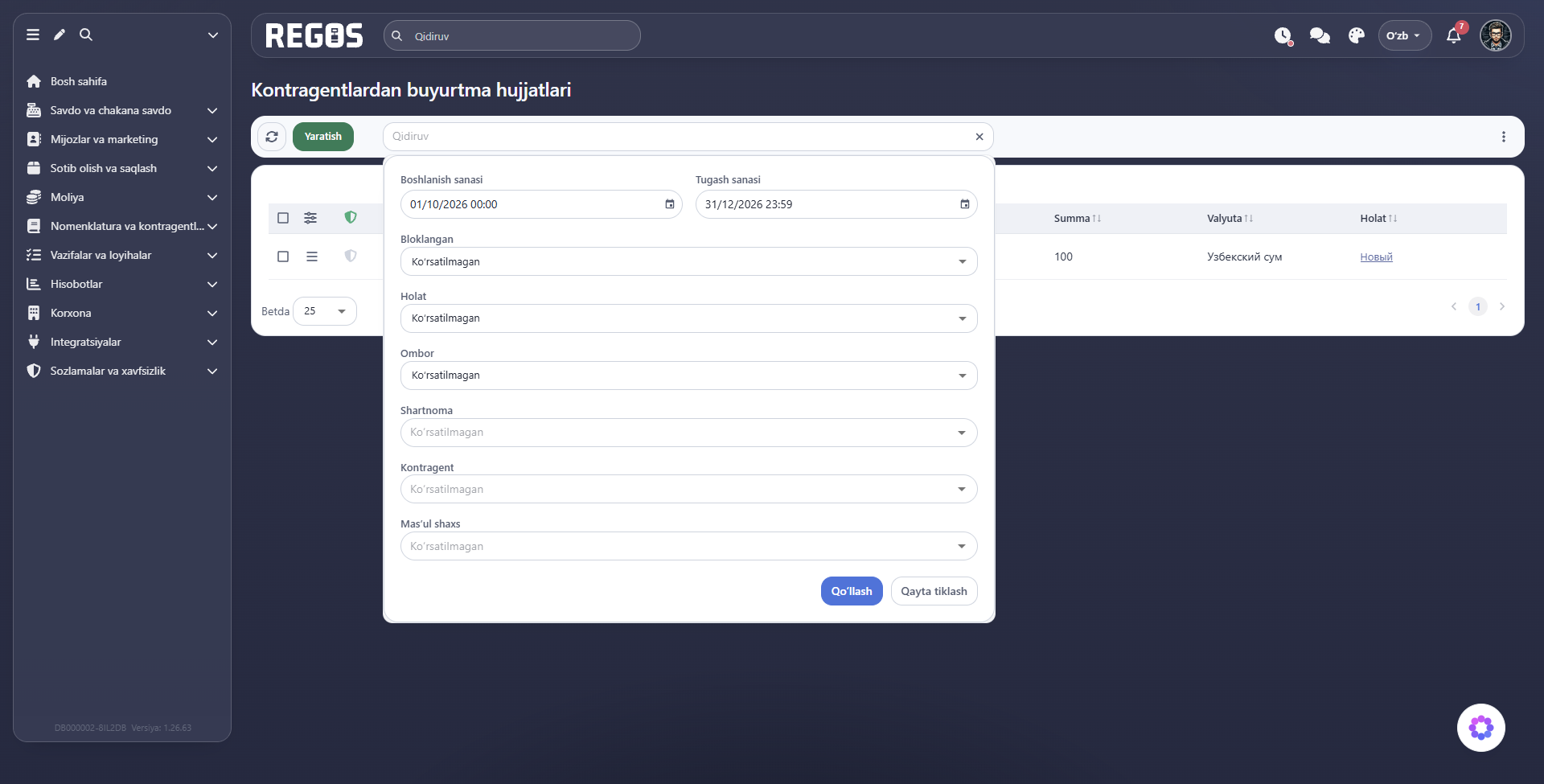Viewport: 1544px width, 784px height.
Task: Open the notifications bell
Action: (x=1454, y=35)
